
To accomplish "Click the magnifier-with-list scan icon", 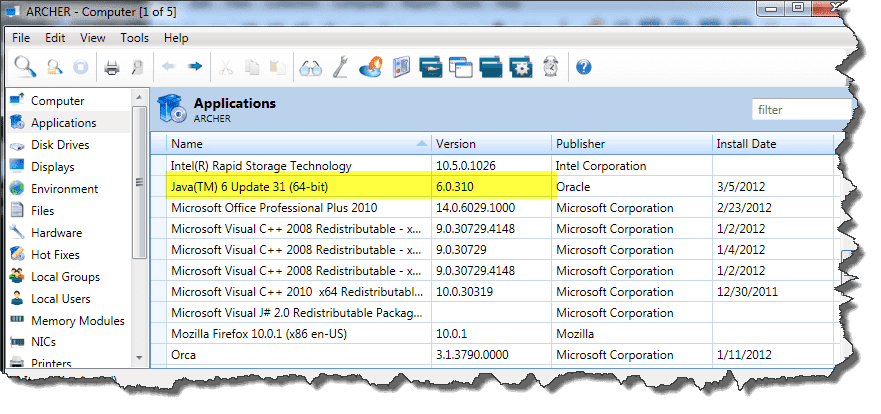I will 55,67.
